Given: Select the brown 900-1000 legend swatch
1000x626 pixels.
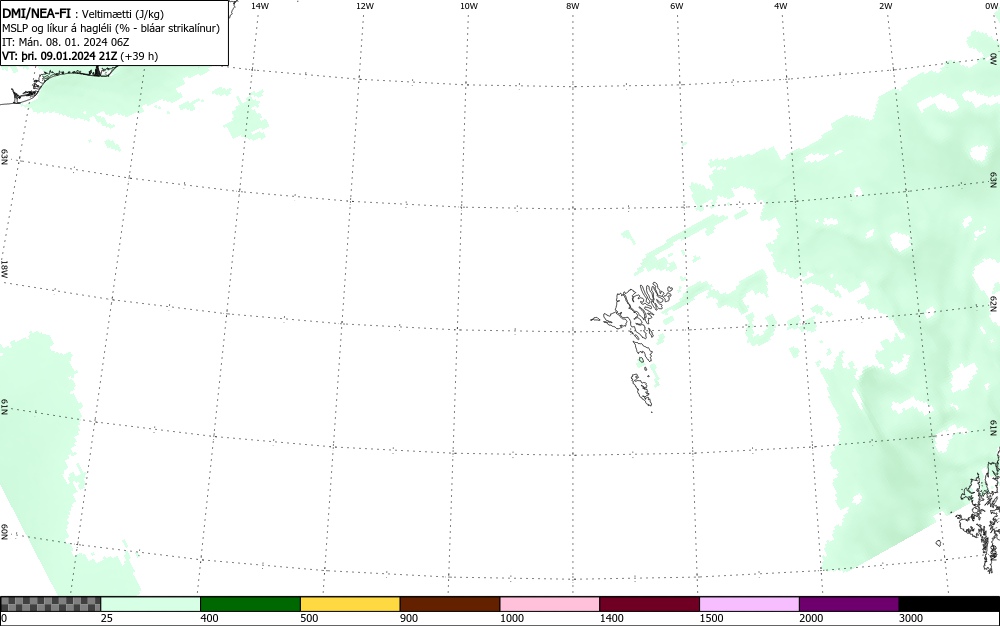Looking at the screenshot, I should click(x=450, y=604).
